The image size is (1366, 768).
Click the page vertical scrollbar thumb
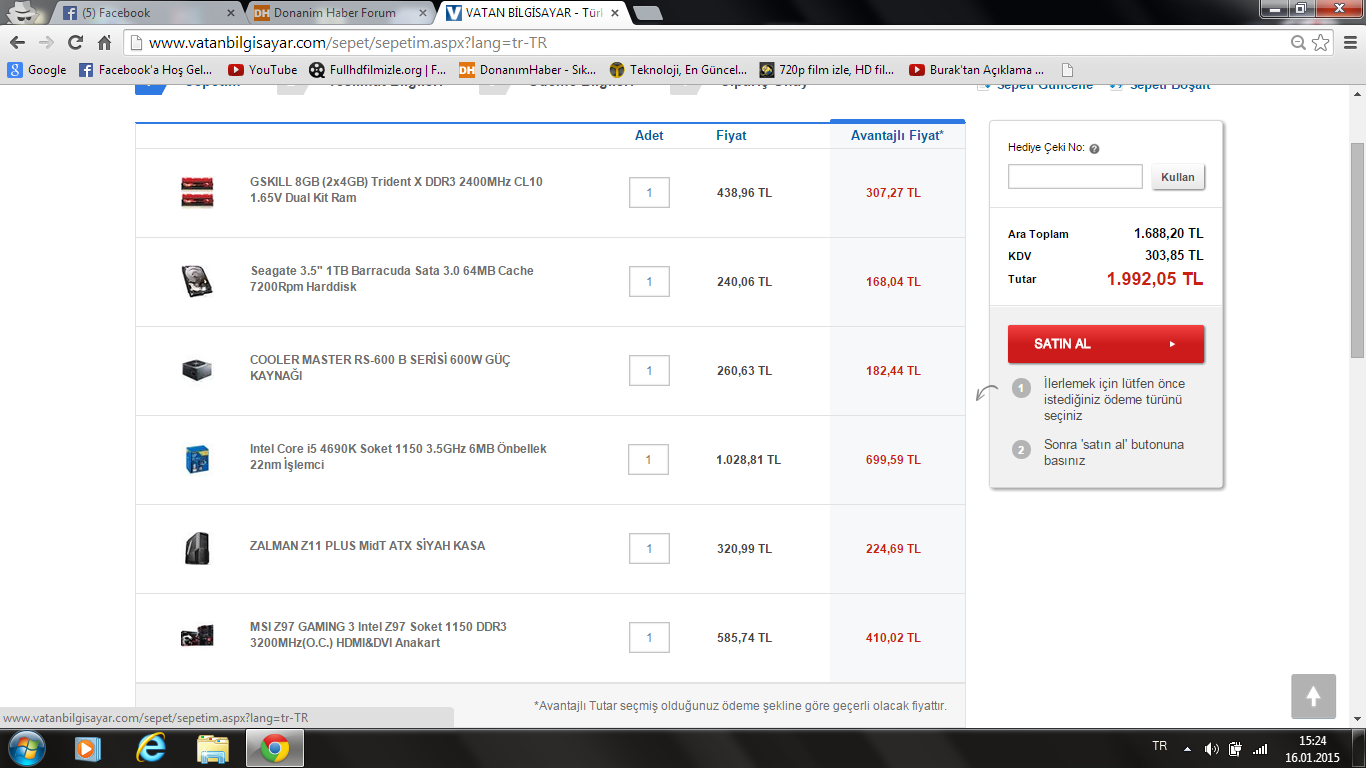pos(1357,250)
